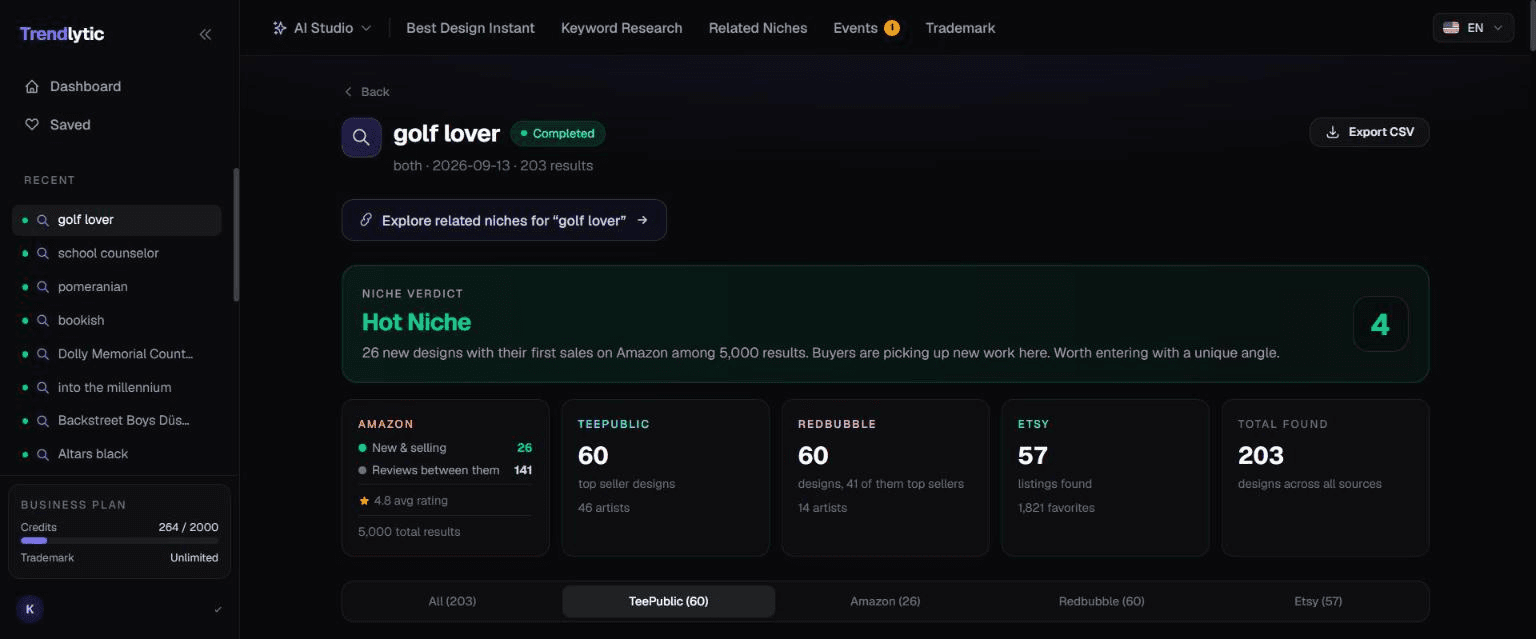Click the sidebar recent list scrollbar
Screen dimensions: 1536x639
[x=236, y=235]
